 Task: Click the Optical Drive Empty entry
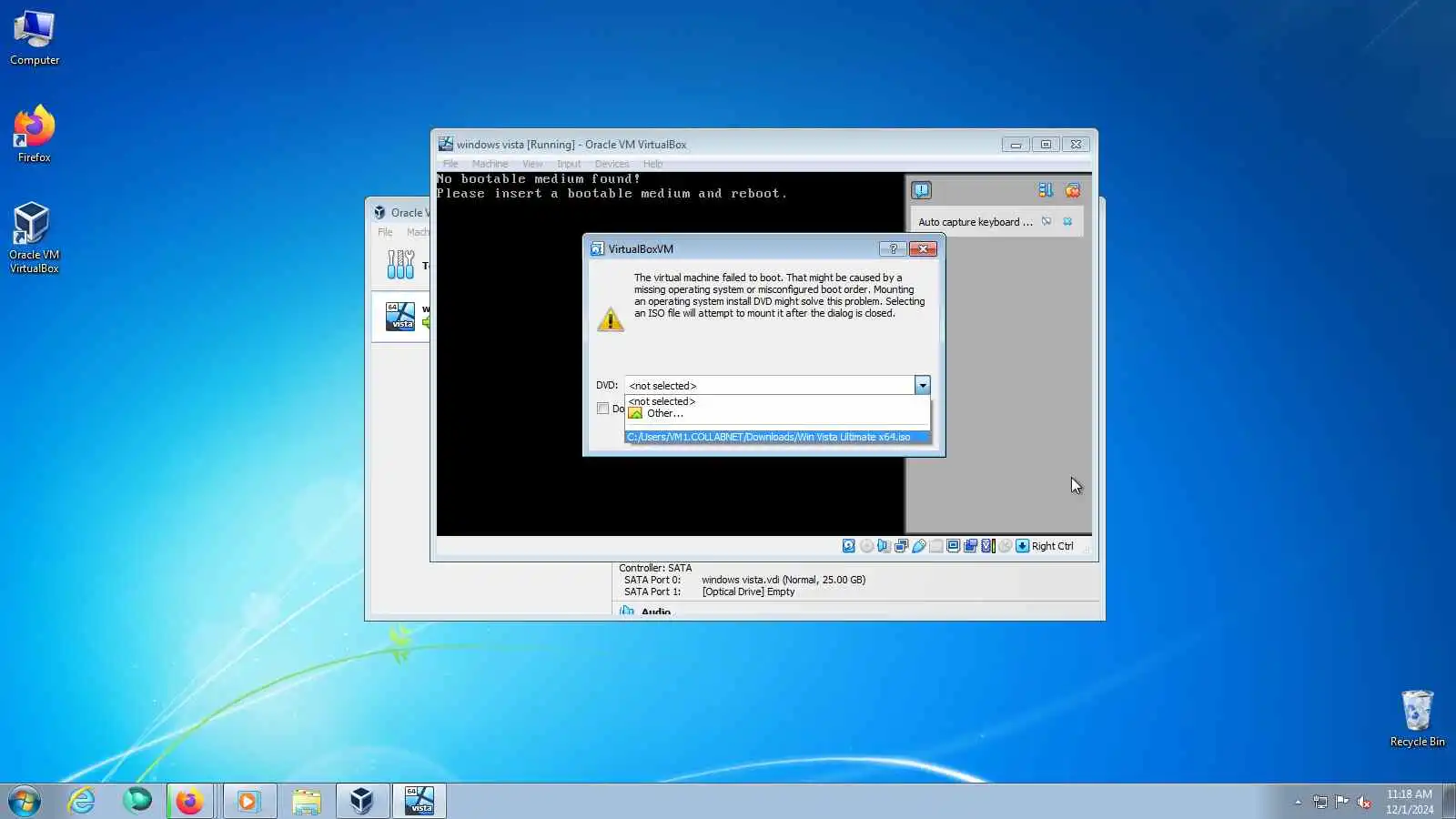click(748, 591)
